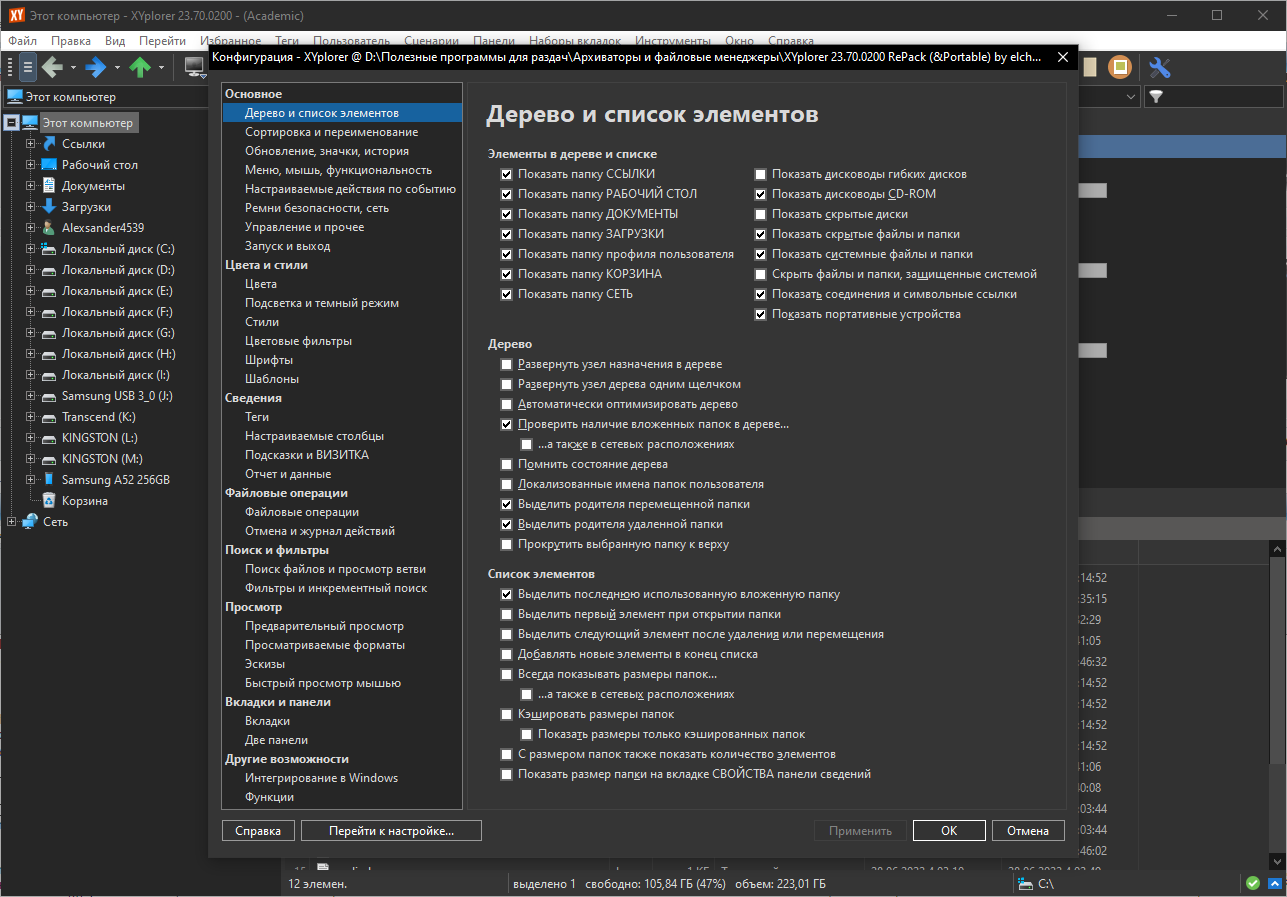Select KINGSTON (L:) drive
This screenshot has height=897, width=1287.
tap(100, 438)
